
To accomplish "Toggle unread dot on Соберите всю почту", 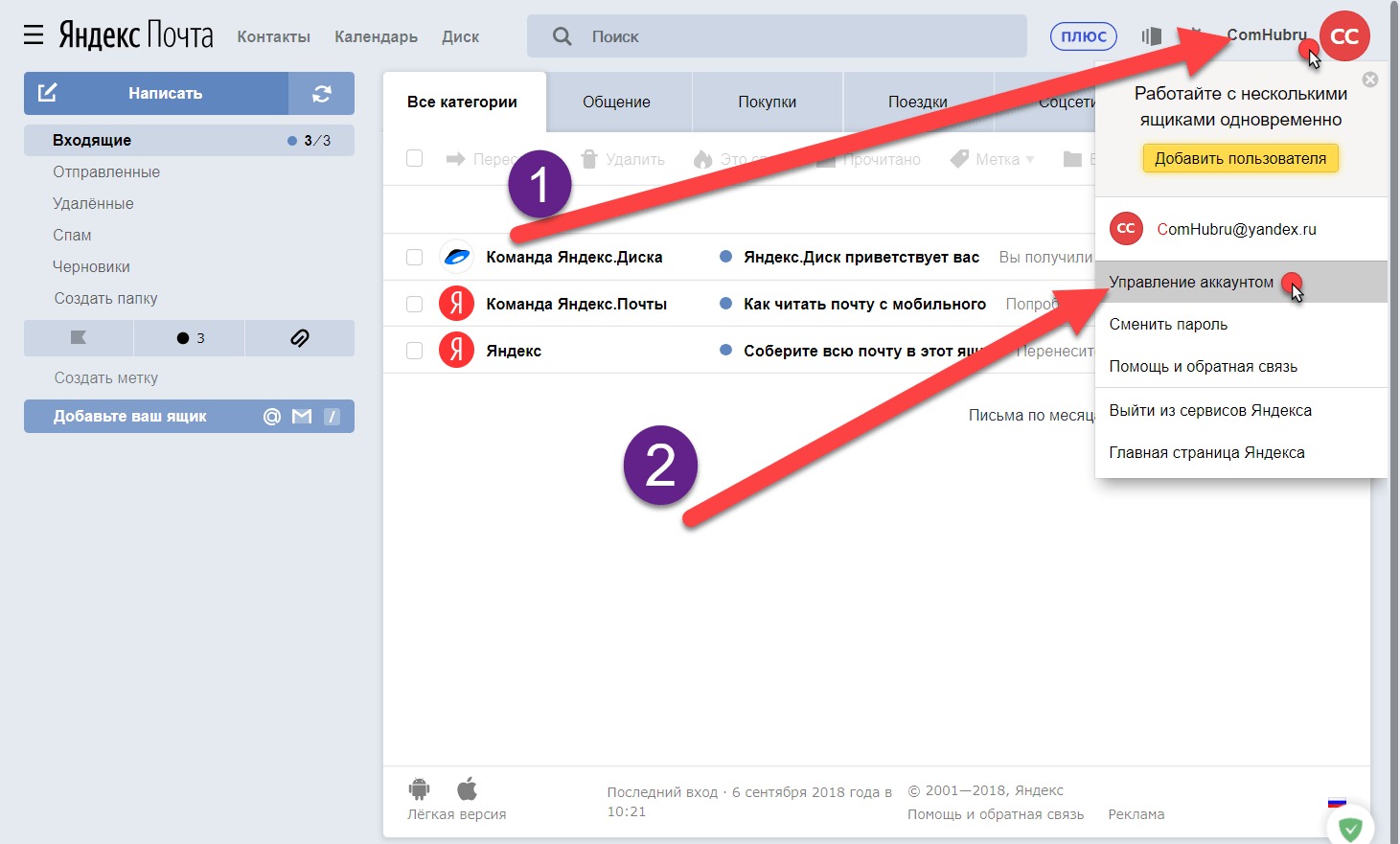I will point(725,350).
